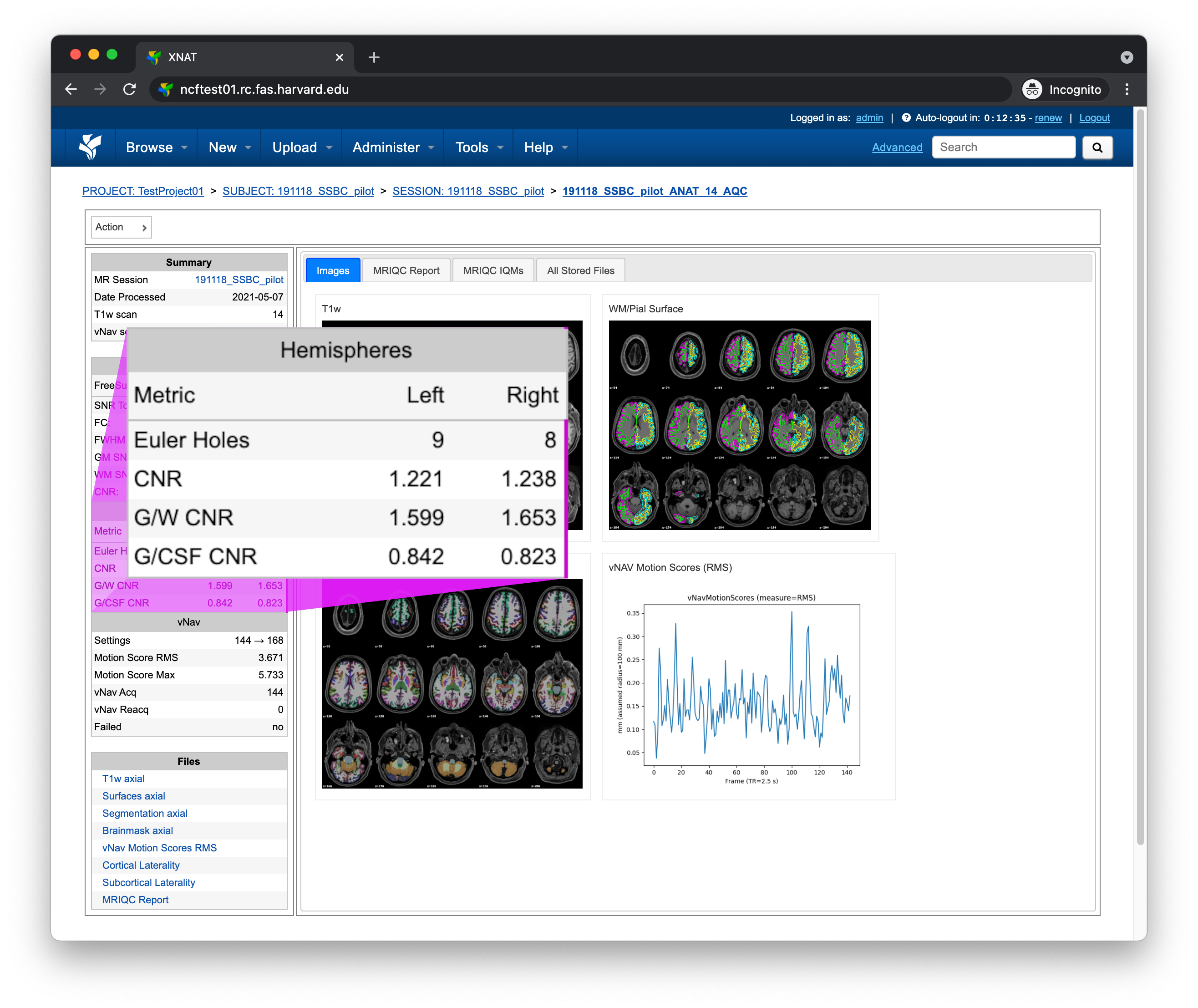Switch to the MRIQC Report tab
1198x1008 pixels.
[406, 270]
